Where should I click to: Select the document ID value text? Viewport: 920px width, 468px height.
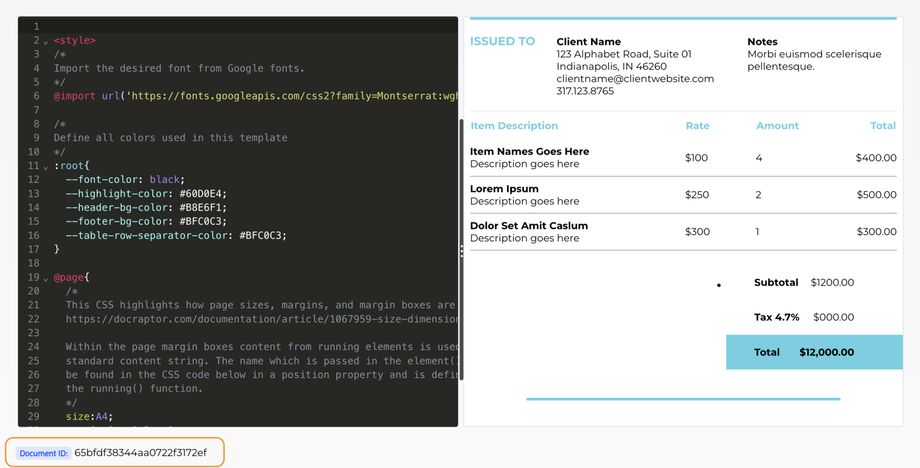[x=140, y=453]
